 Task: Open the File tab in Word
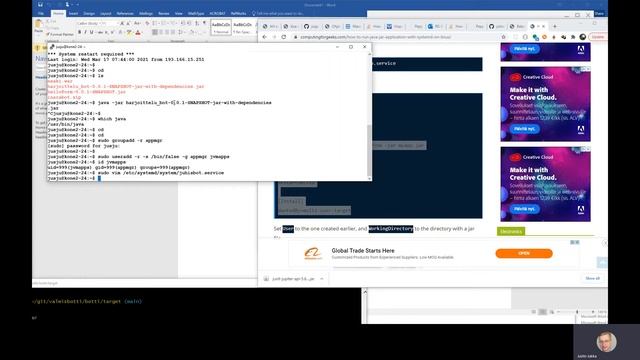[41, 13]
